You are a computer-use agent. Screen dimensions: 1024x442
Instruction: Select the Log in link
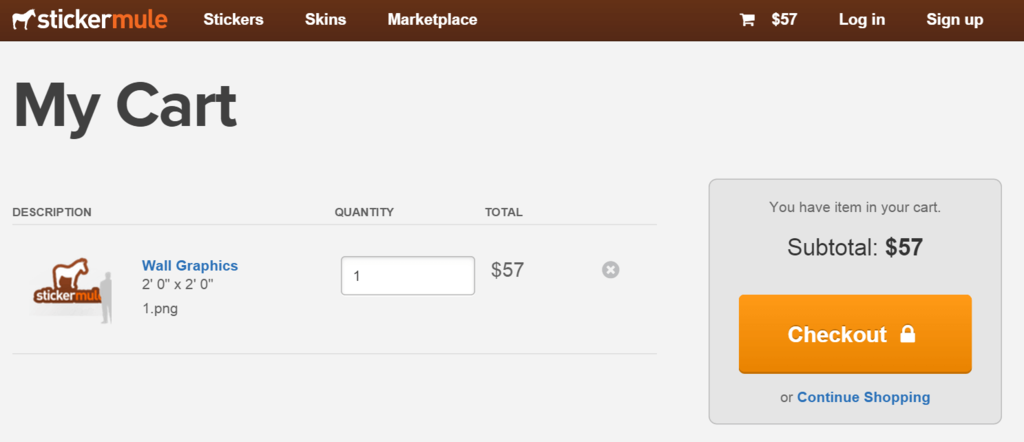coord(862,20)
